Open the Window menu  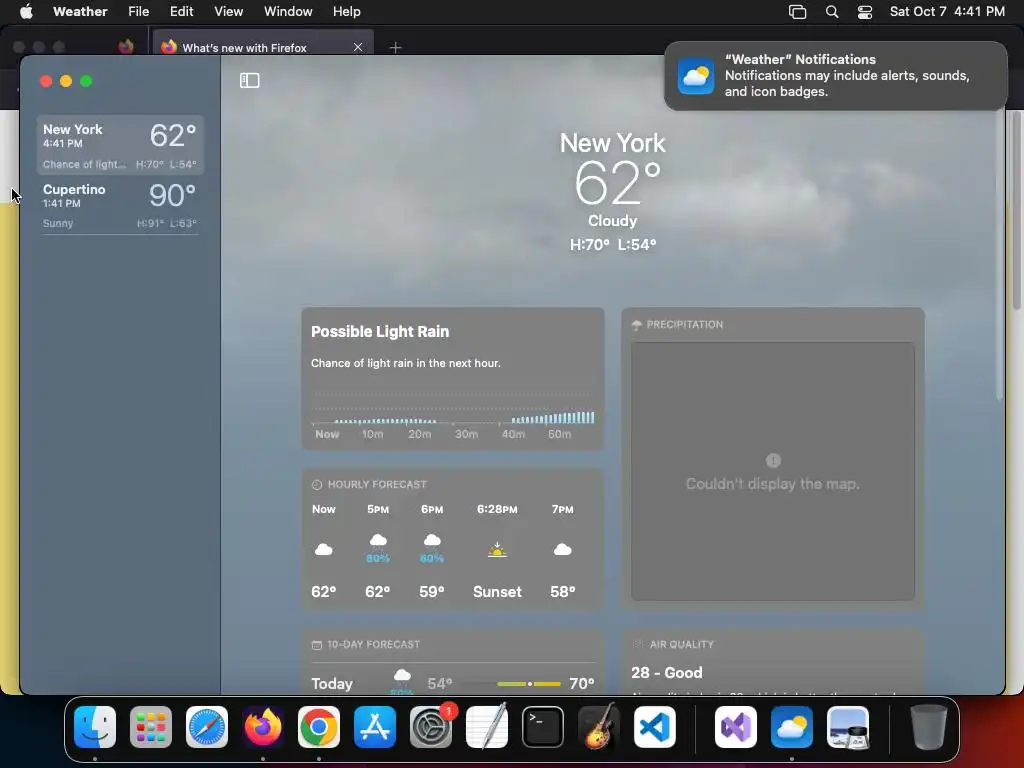[288, 12]
